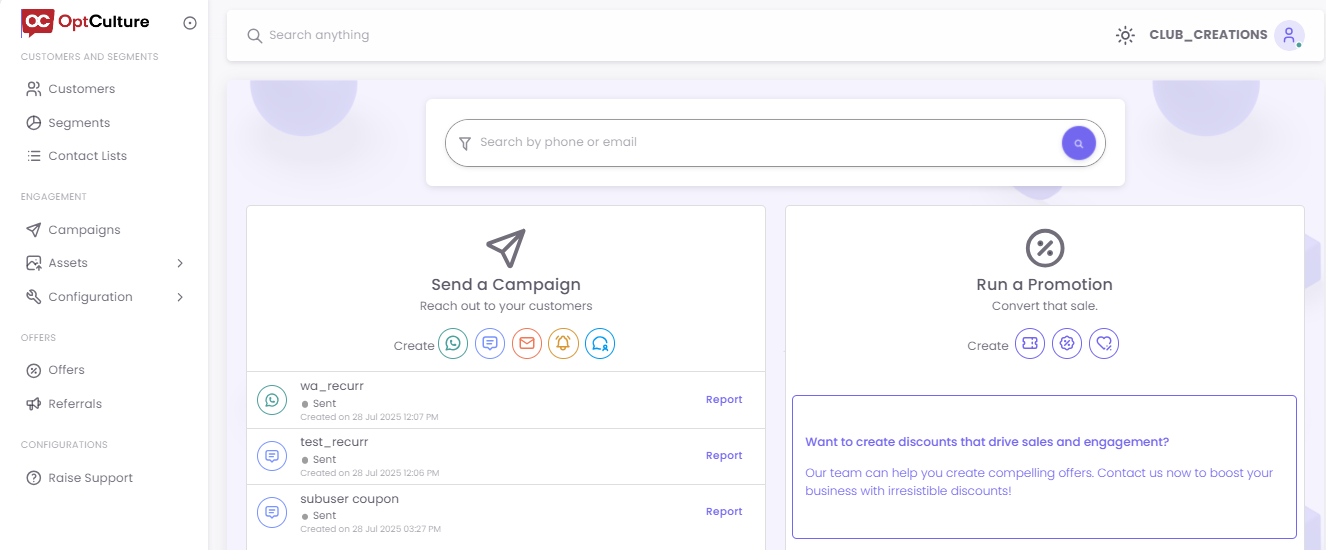1326x550 pixels.
Task: Open the CLUB_CREATIONS account name
Action: coord(1208,35)
